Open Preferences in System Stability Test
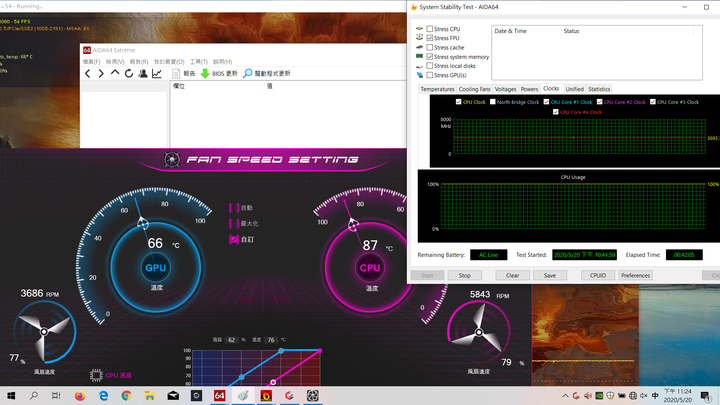This screenshot has width=720, height=405. 636,276
